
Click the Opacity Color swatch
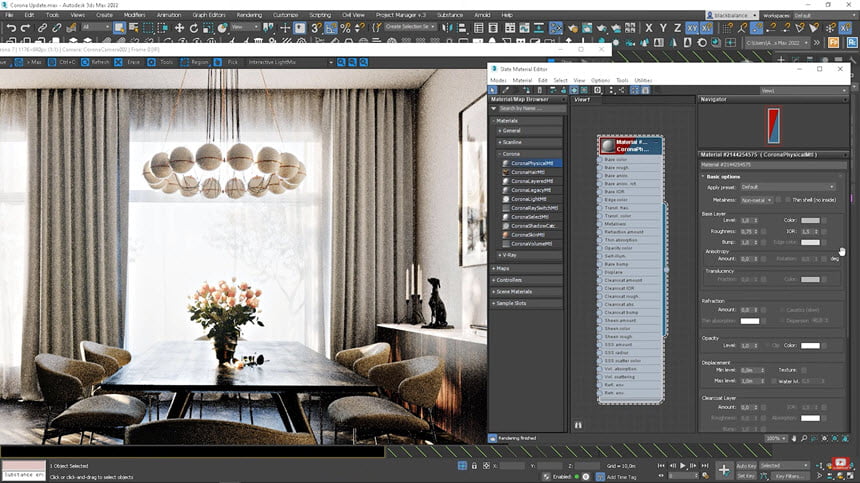tap(810, 345)
